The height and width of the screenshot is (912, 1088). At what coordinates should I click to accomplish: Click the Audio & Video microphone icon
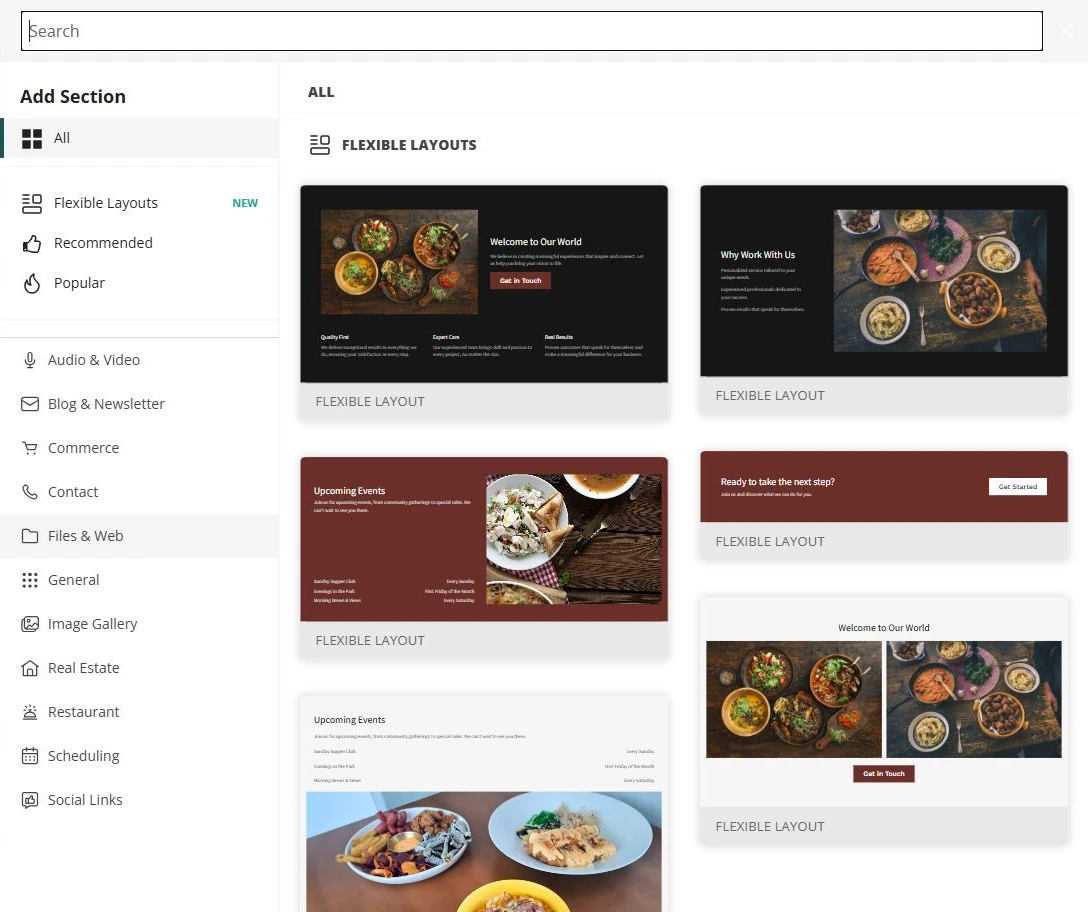(x=30, y=360)
